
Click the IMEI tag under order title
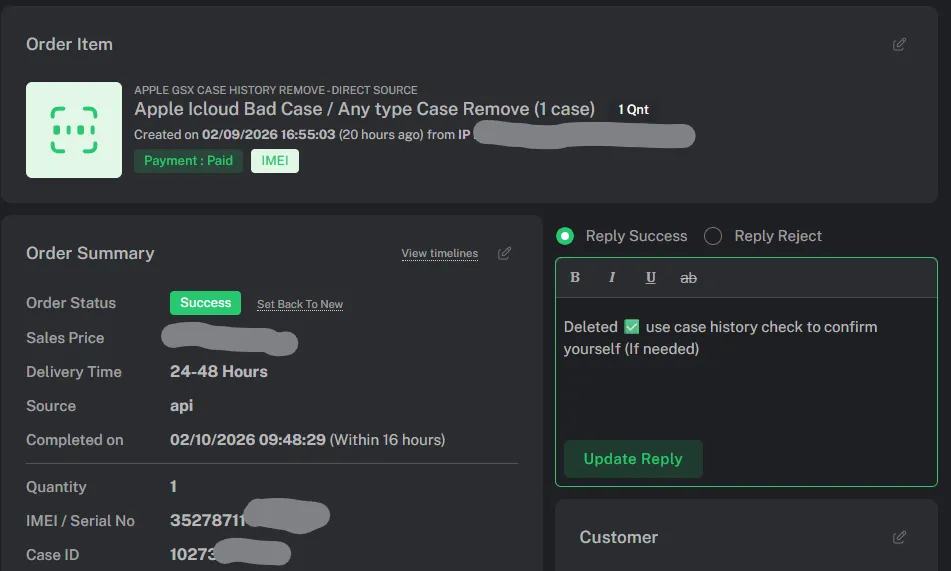pyautogui.click(x=274, y=161)
